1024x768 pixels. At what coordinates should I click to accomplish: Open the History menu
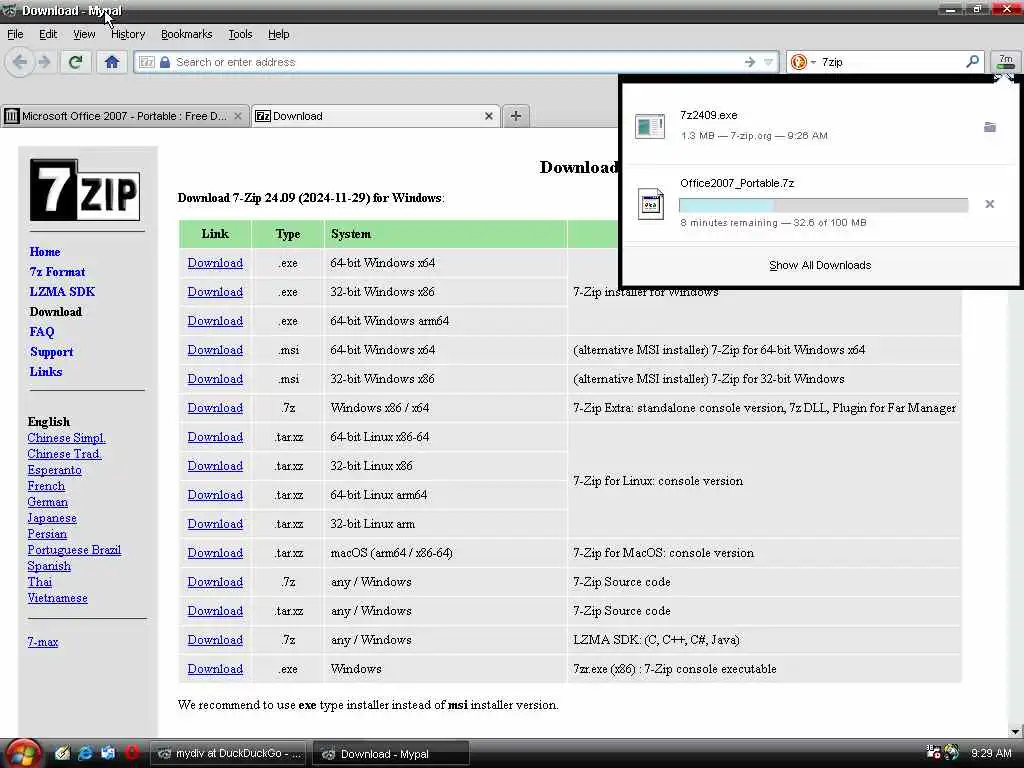(127, 34)
